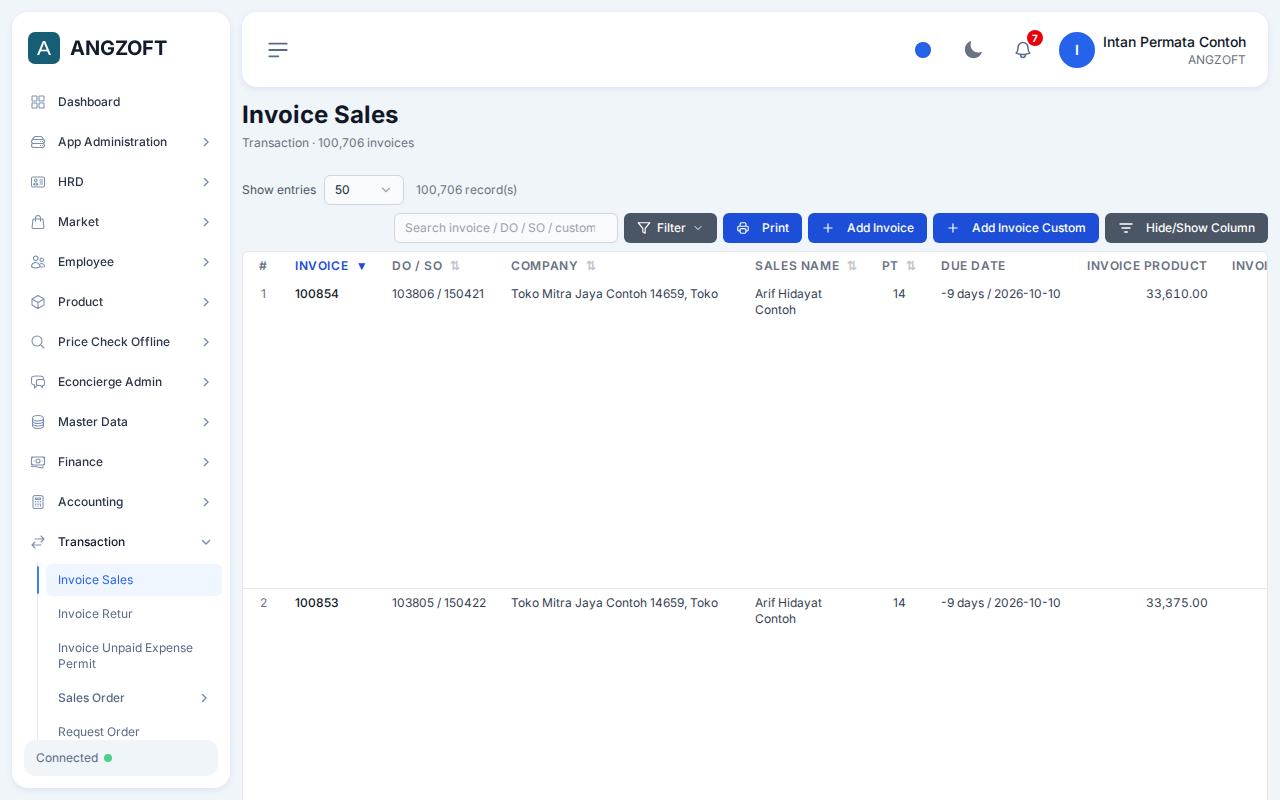Viewport: 1280px width, 800px height.
Task: Click the Employee people icon
Action: point(38,262)
